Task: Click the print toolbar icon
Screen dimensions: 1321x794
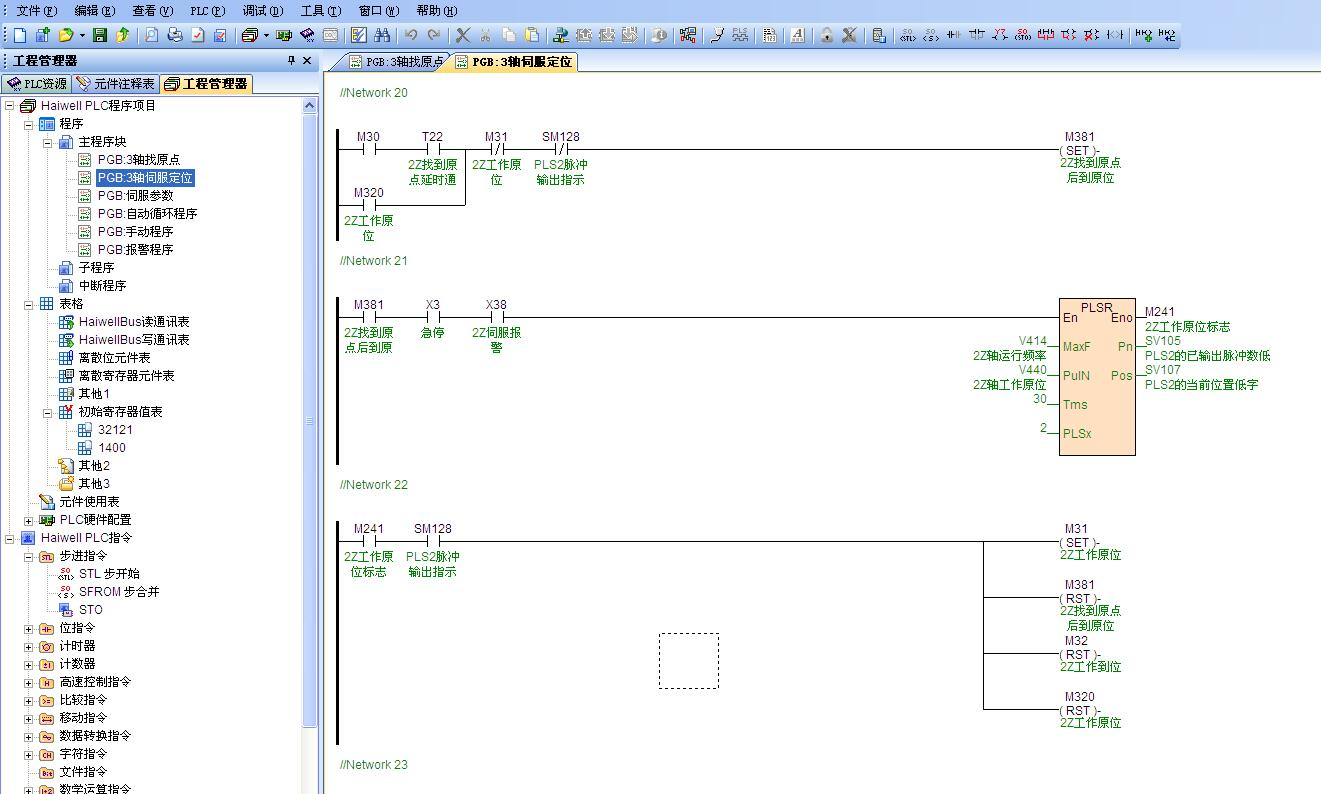Action: click(x=175, y=35)
